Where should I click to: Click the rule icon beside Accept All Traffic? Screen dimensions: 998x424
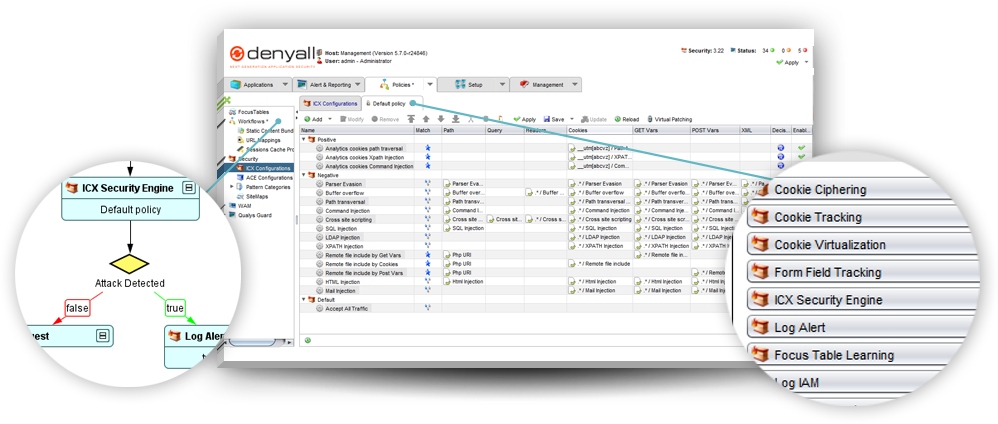(320, 308)
